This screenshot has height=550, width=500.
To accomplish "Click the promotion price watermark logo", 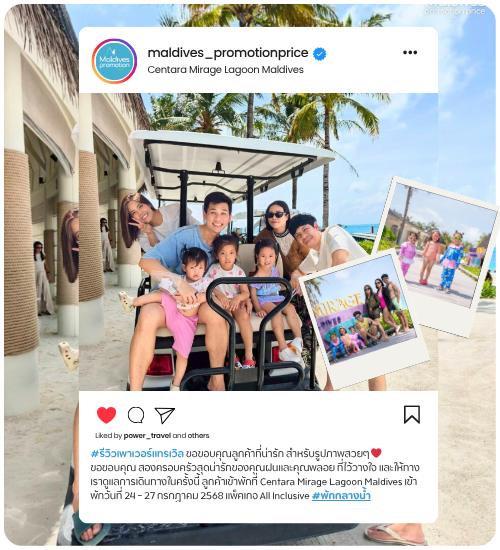I will tap(455, 9).
